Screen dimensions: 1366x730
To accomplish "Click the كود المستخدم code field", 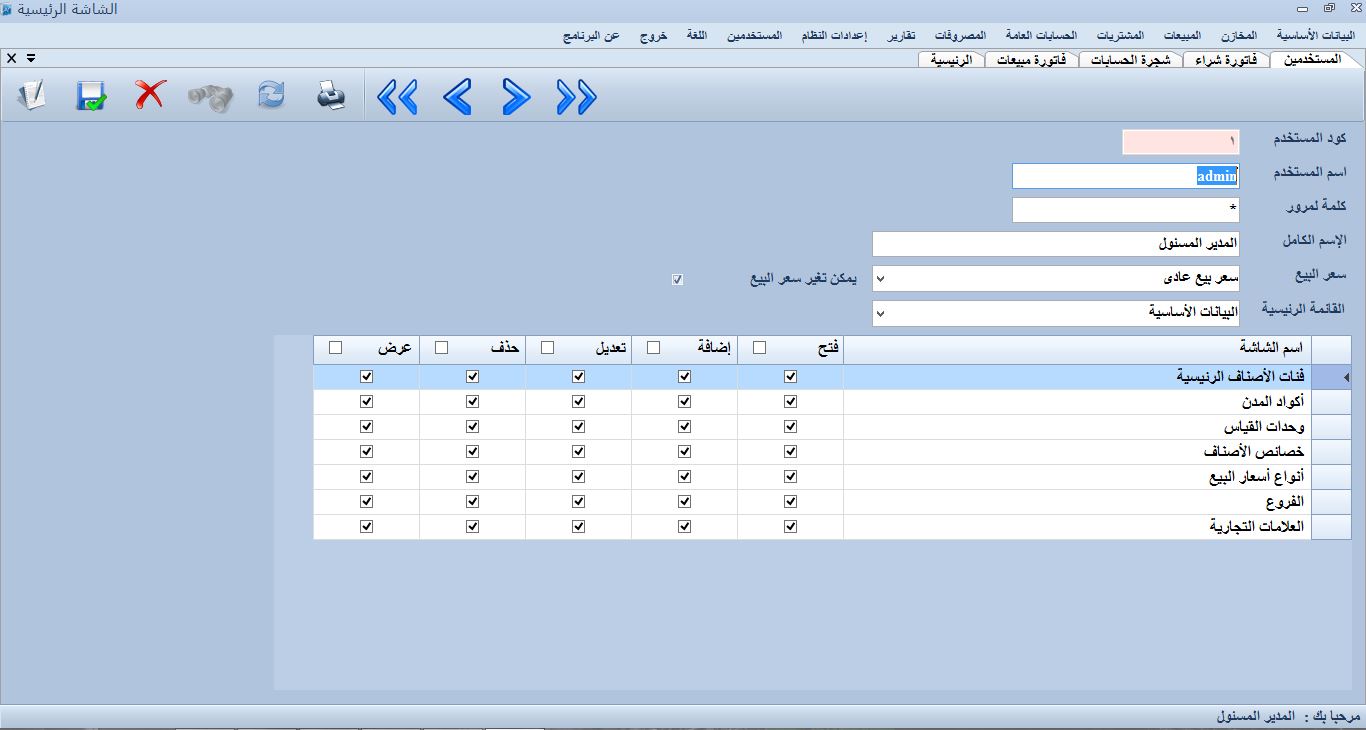I will (x=1181, y=142).
